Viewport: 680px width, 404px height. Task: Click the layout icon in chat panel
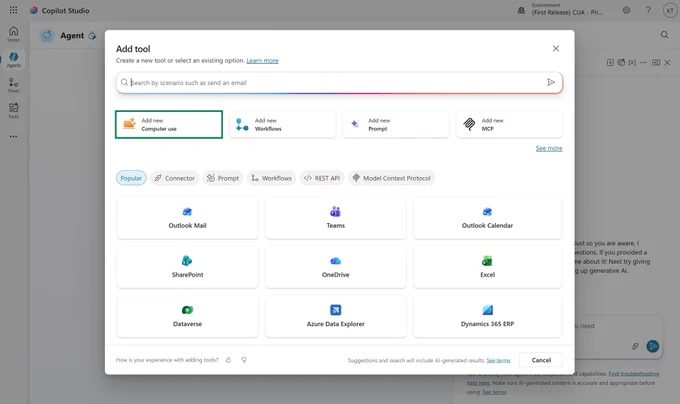pos(656,62)
